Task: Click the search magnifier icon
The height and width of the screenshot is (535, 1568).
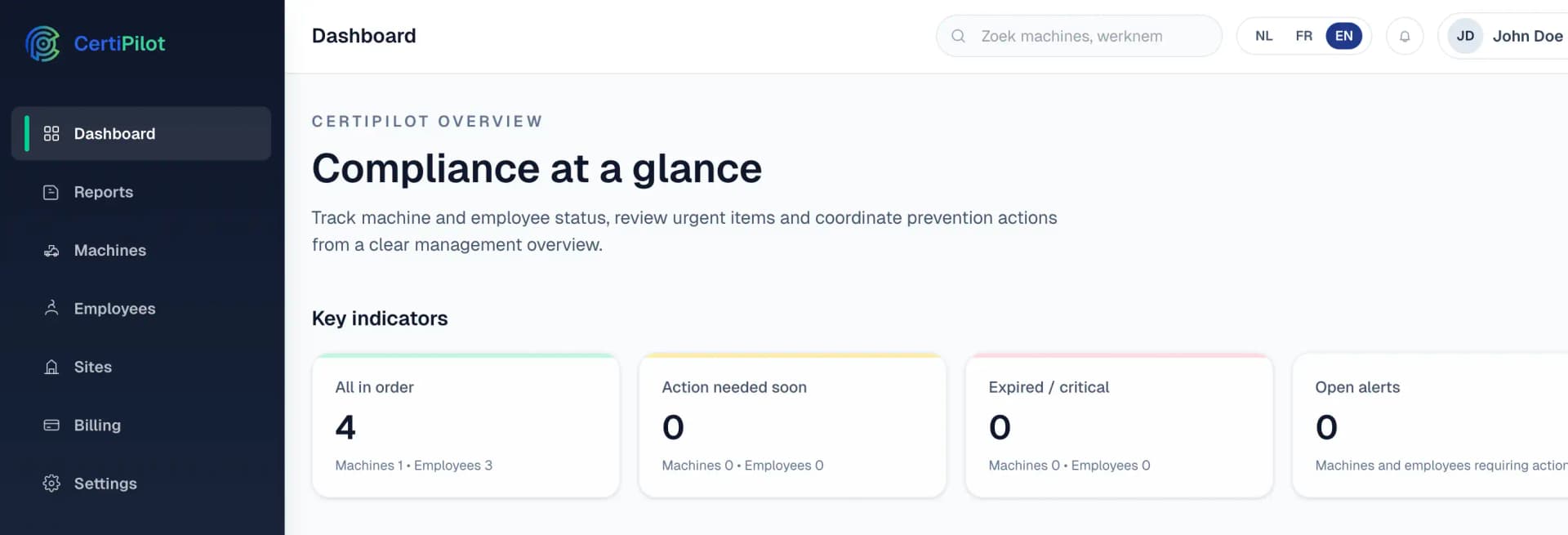Action: pyautogui.click(x=959, y=36)
